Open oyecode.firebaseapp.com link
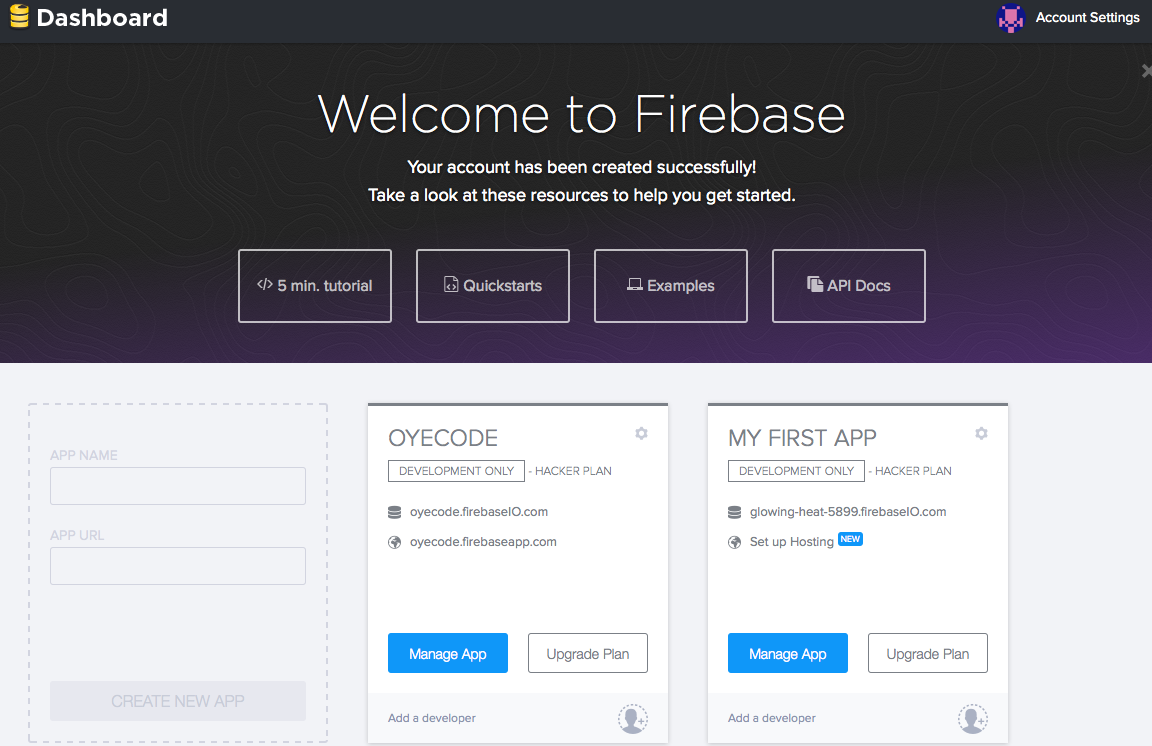 pos(483,542)
